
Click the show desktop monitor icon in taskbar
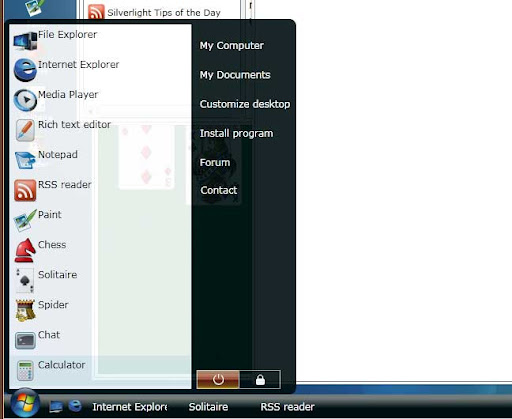click(56, 407)
